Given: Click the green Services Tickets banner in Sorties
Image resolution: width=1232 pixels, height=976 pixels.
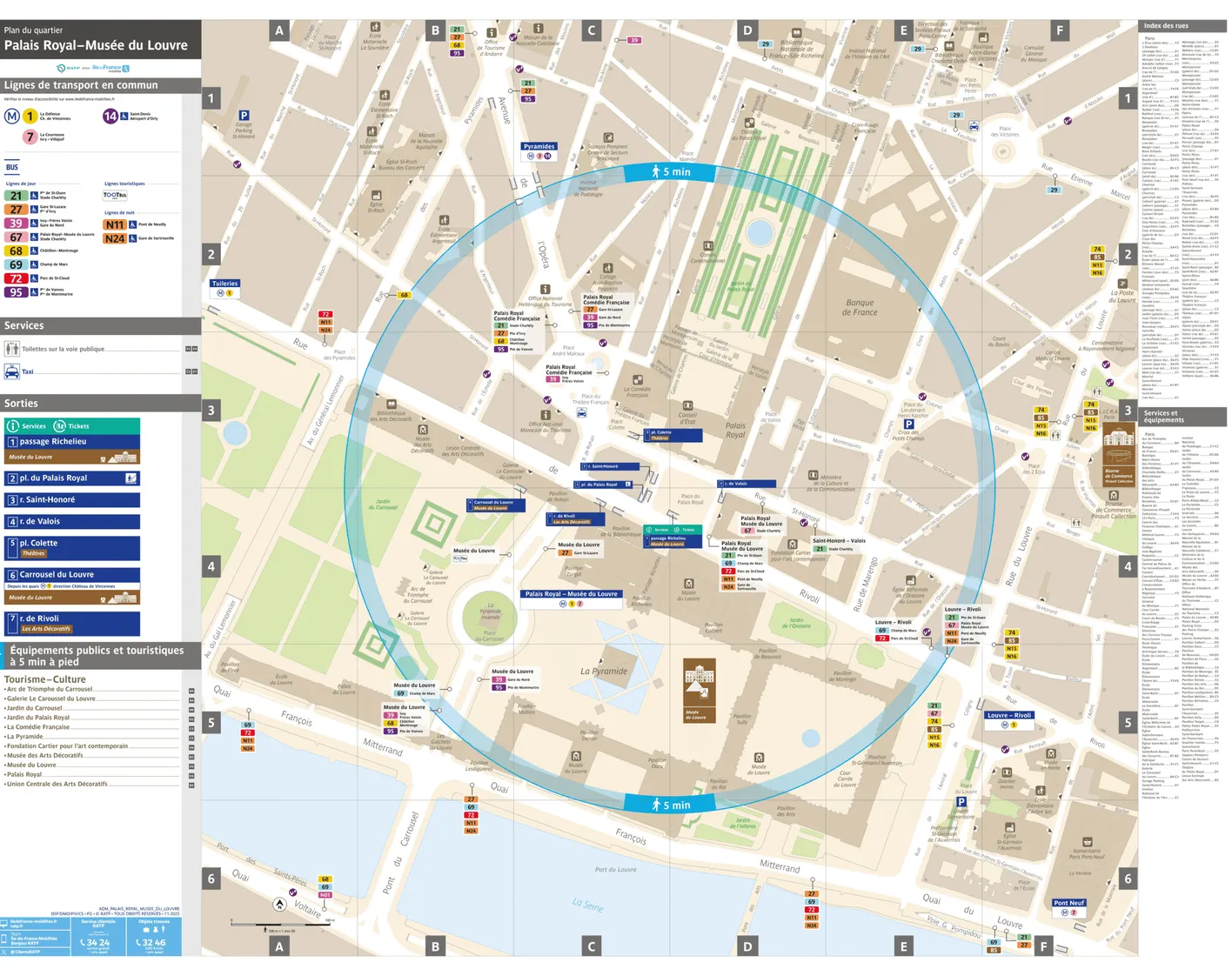Looking at the screenshot, I should (72, 426).
